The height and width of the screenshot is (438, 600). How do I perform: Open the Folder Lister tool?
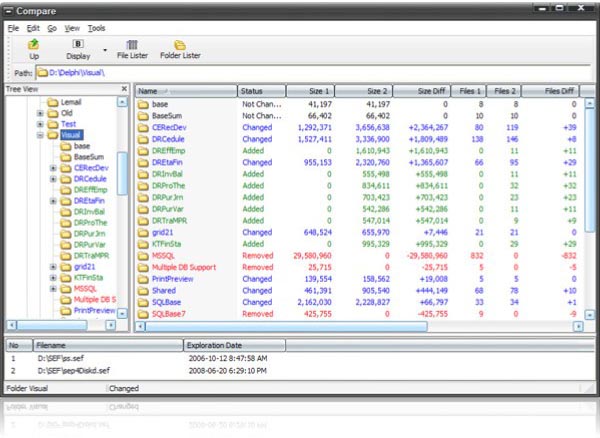point(180,46)
